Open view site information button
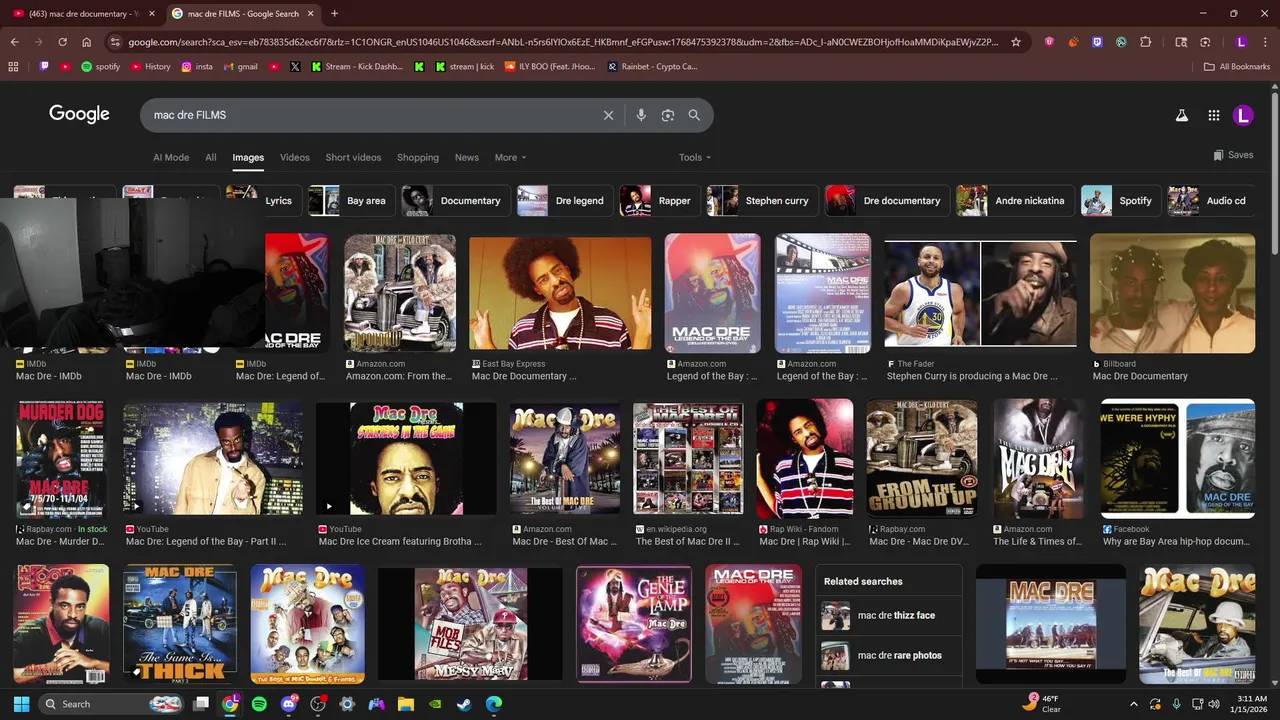 point(115,42)
